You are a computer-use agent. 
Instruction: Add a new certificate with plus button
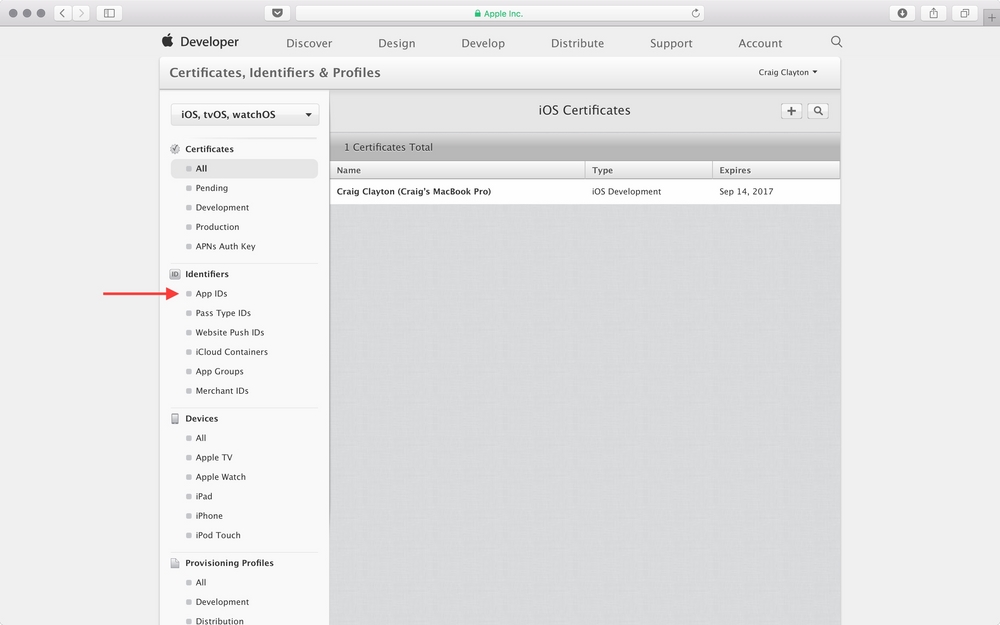pos(791,111)
